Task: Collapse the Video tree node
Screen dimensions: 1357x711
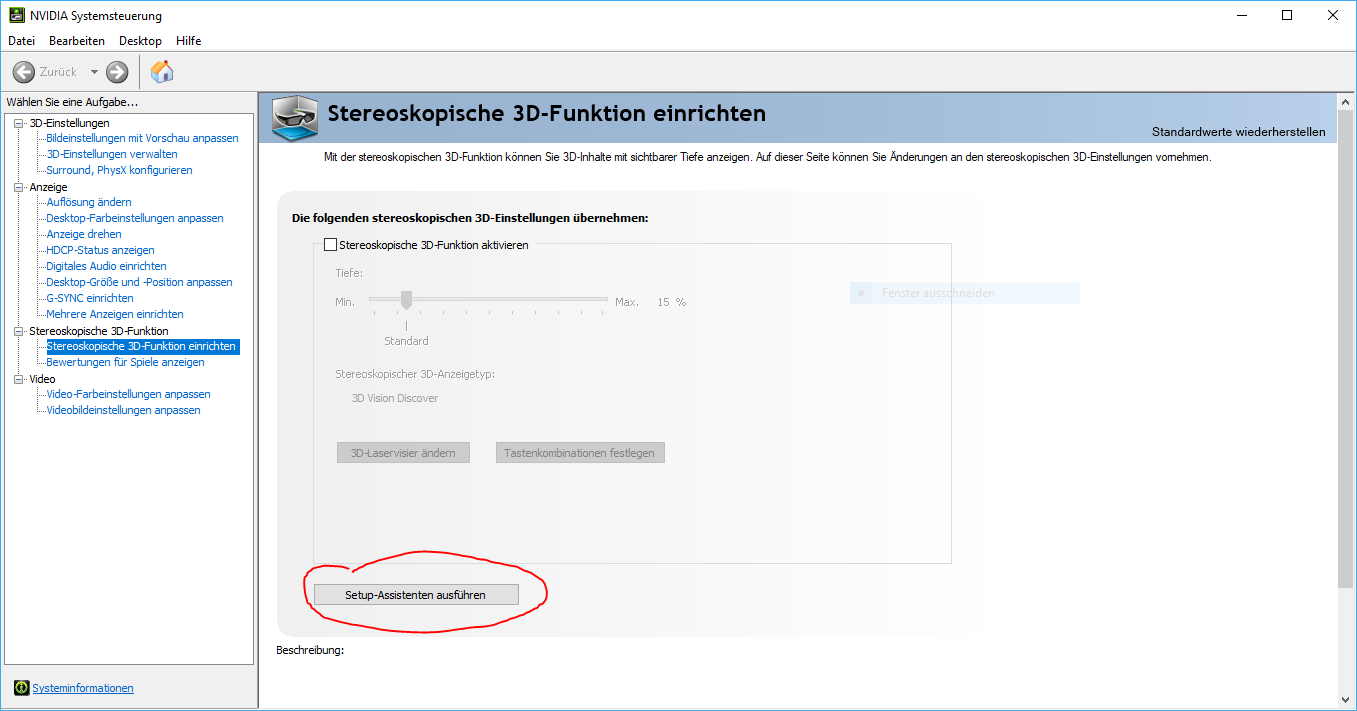Action: pos(19,379)
